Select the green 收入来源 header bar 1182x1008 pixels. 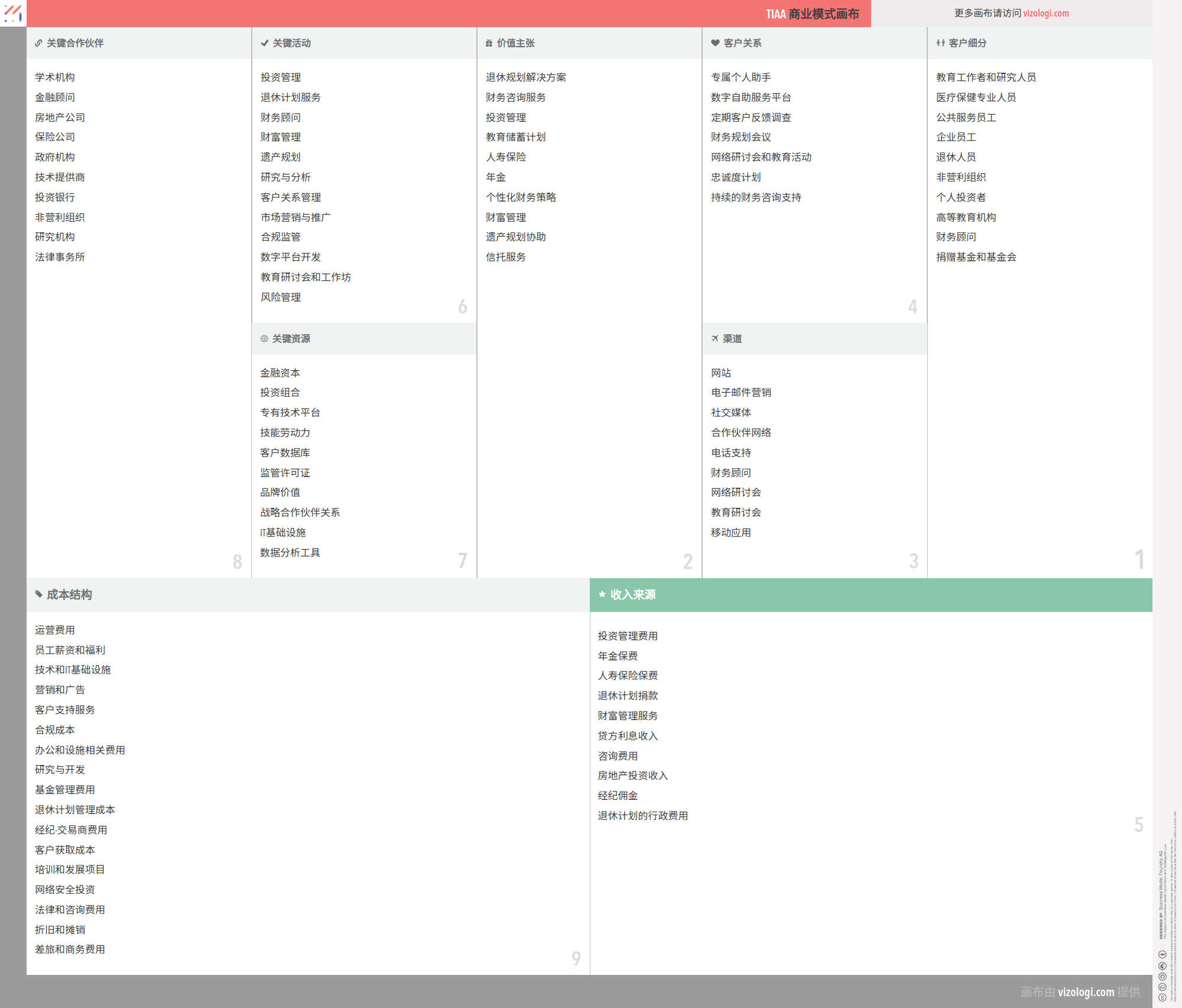click(871, 595)
